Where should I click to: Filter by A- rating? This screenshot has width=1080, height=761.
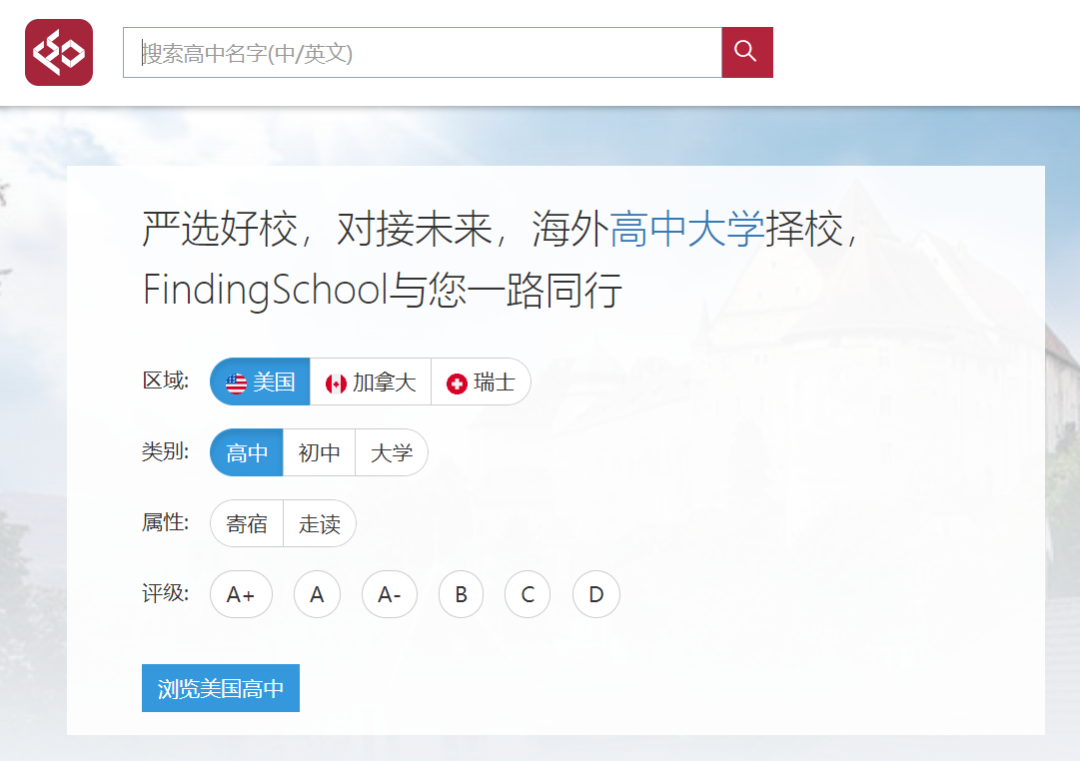[x=389, y=595]
